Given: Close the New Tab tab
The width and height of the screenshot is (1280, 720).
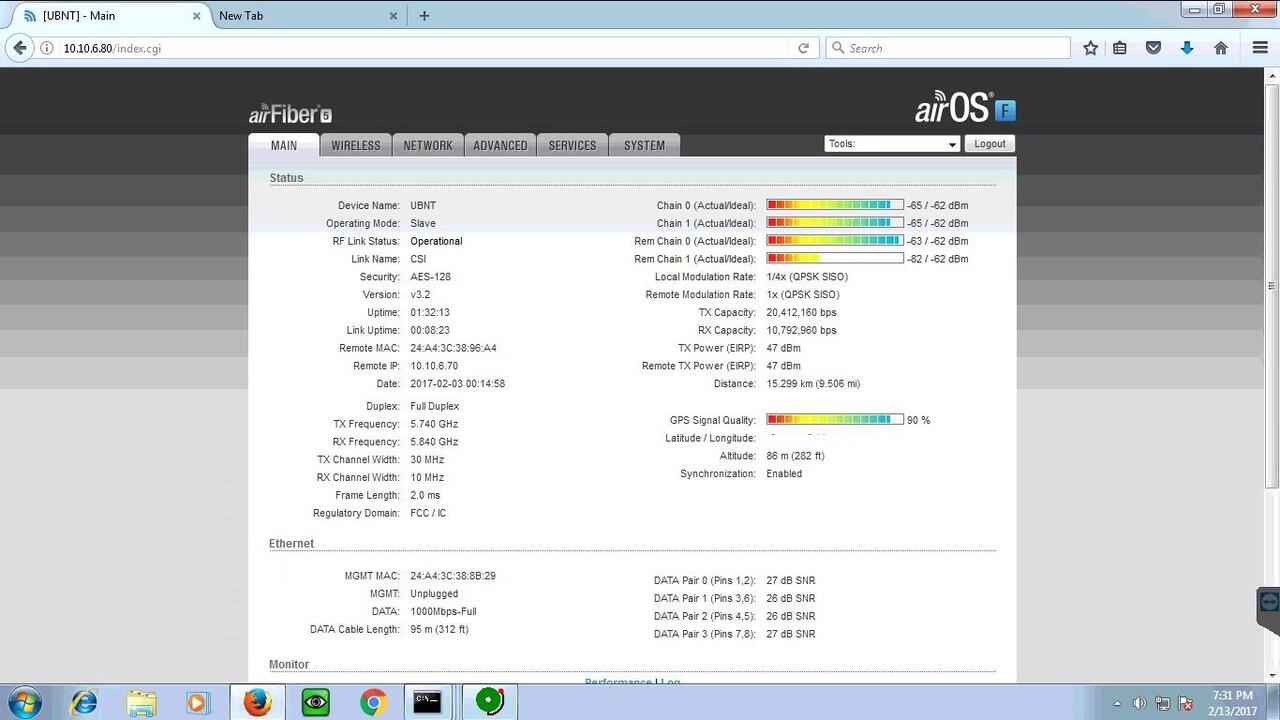Looking at the screenshot, I should pos(393,16).
